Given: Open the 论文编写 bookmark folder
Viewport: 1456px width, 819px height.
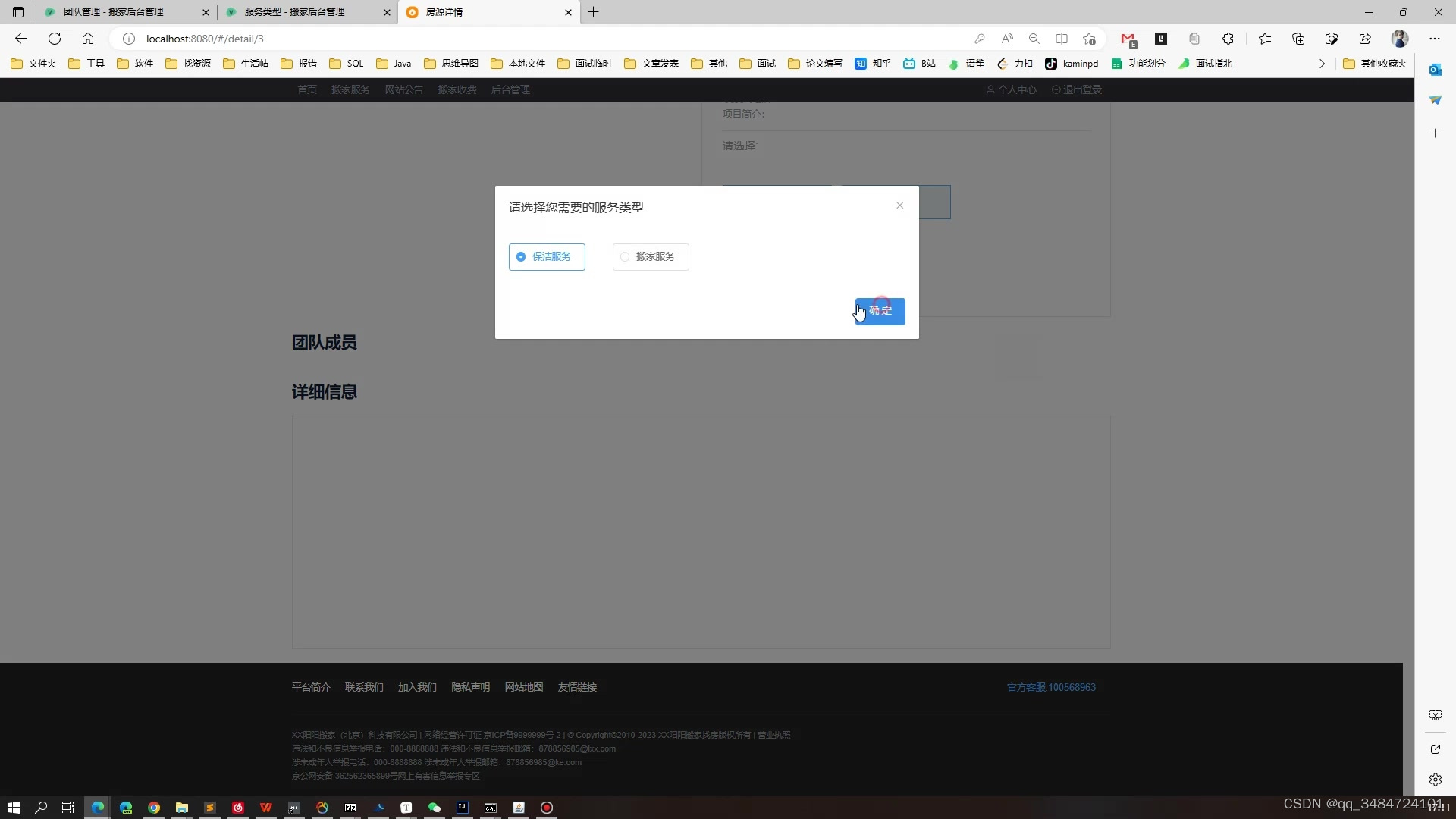Looking at the screenshot, I should coord(815,64).
